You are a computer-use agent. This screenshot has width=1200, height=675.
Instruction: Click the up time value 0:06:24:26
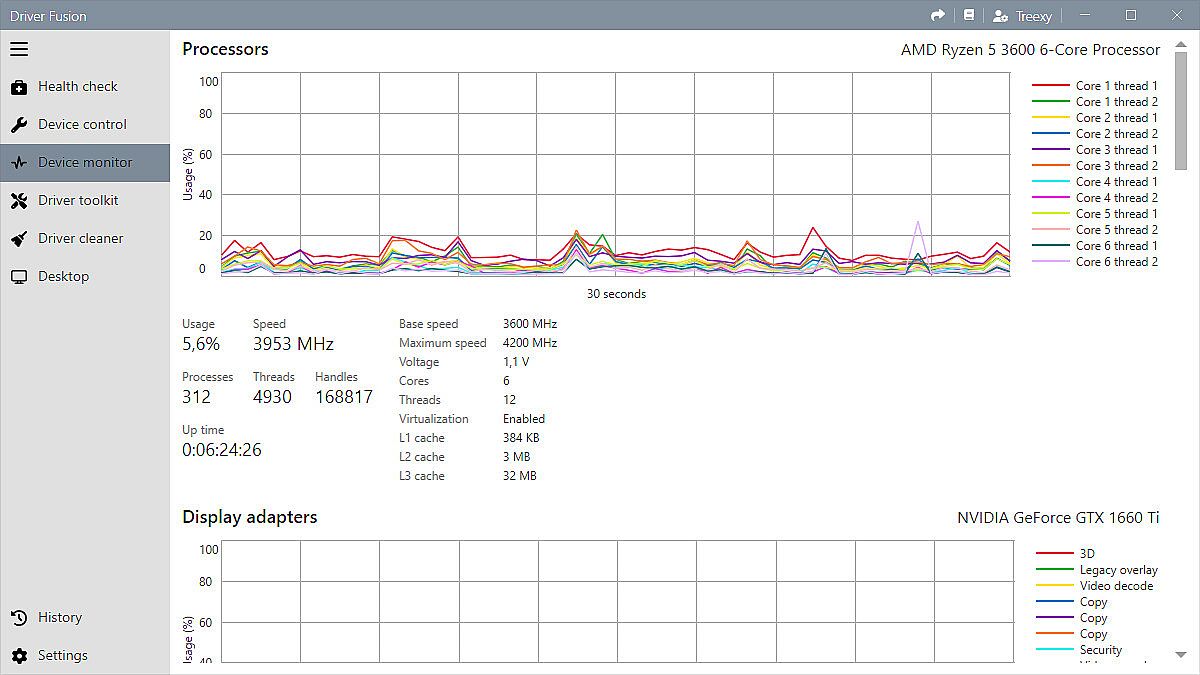222,450
